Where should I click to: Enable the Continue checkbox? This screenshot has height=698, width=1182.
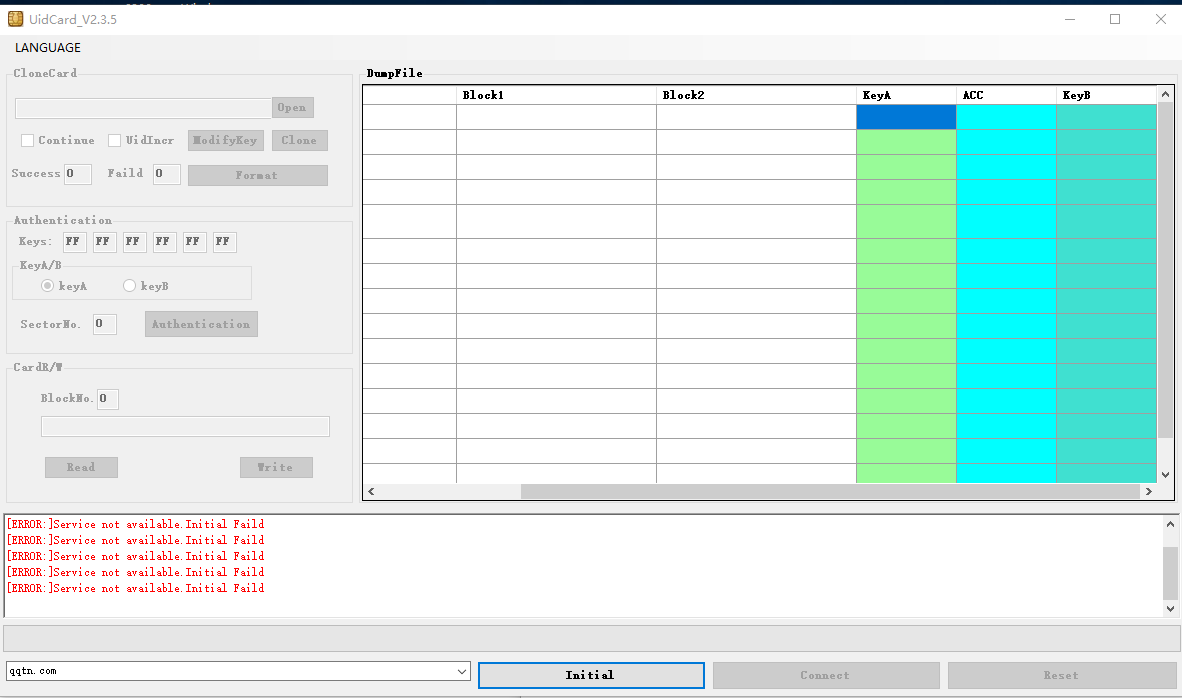click(28, 140)
